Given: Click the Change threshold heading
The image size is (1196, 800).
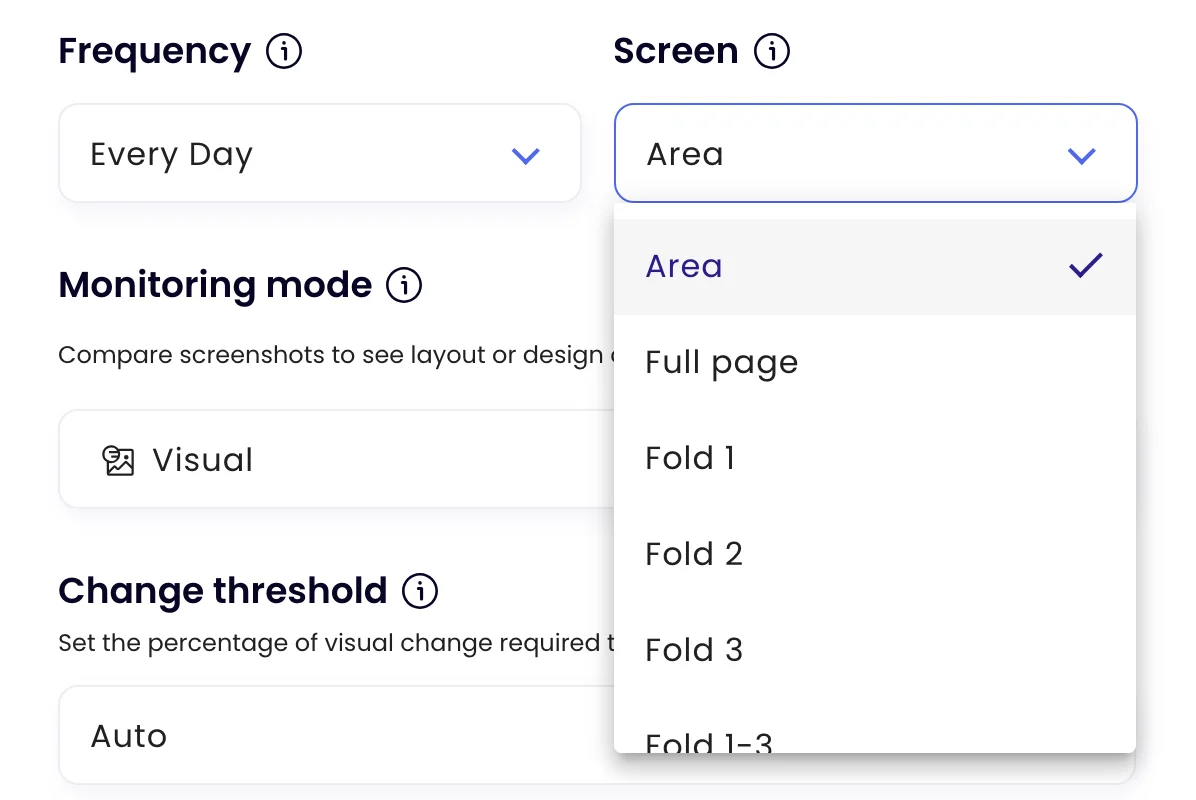Looking at the screenshot, I should (x=223, y=591).
